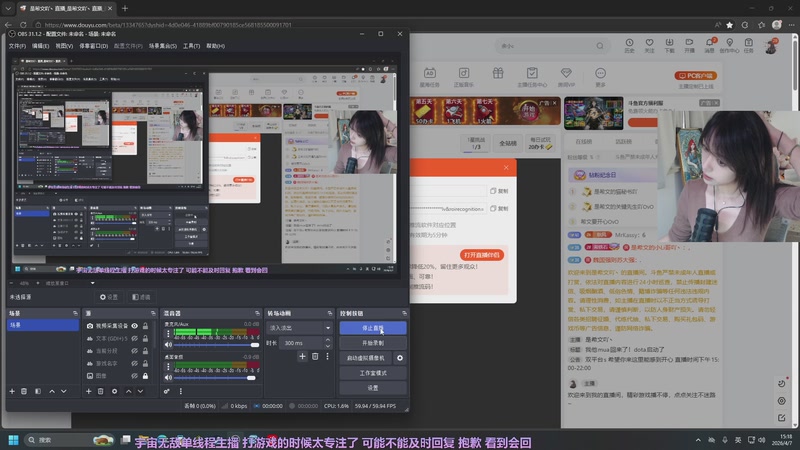Remove the selected source using the trash icon
800x450 pixels.
pyautogui.click(x=101, y=391)
